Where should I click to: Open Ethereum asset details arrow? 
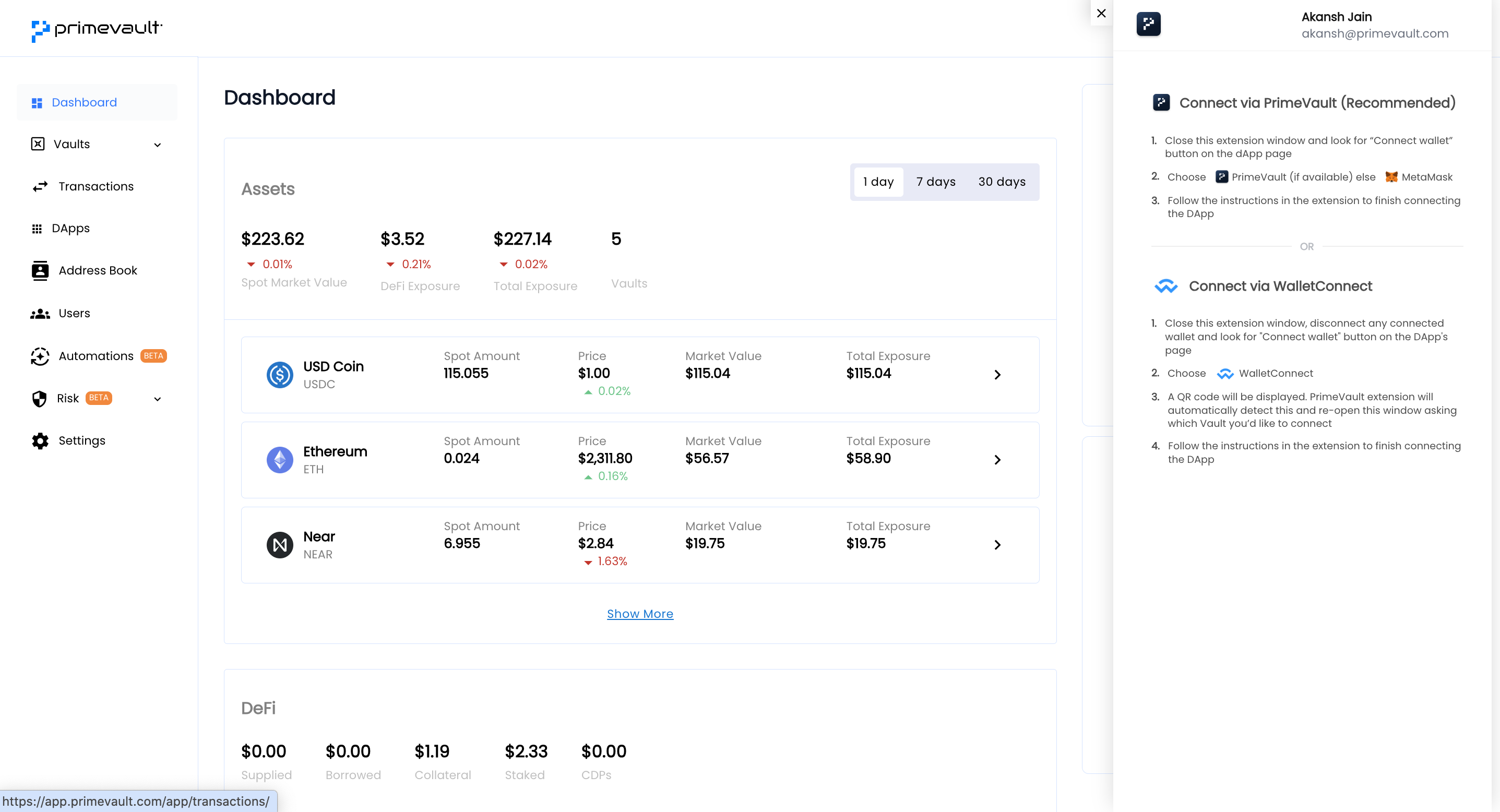pos(997,460)
